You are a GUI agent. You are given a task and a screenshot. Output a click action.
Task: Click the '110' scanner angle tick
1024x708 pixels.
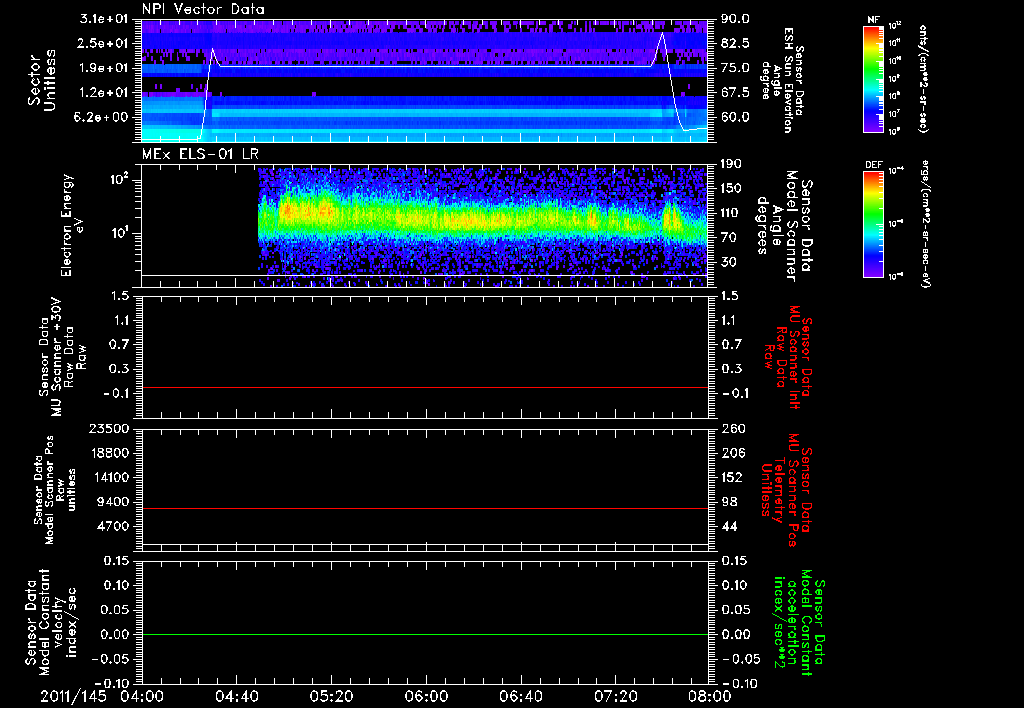click(x=731, y=213)
